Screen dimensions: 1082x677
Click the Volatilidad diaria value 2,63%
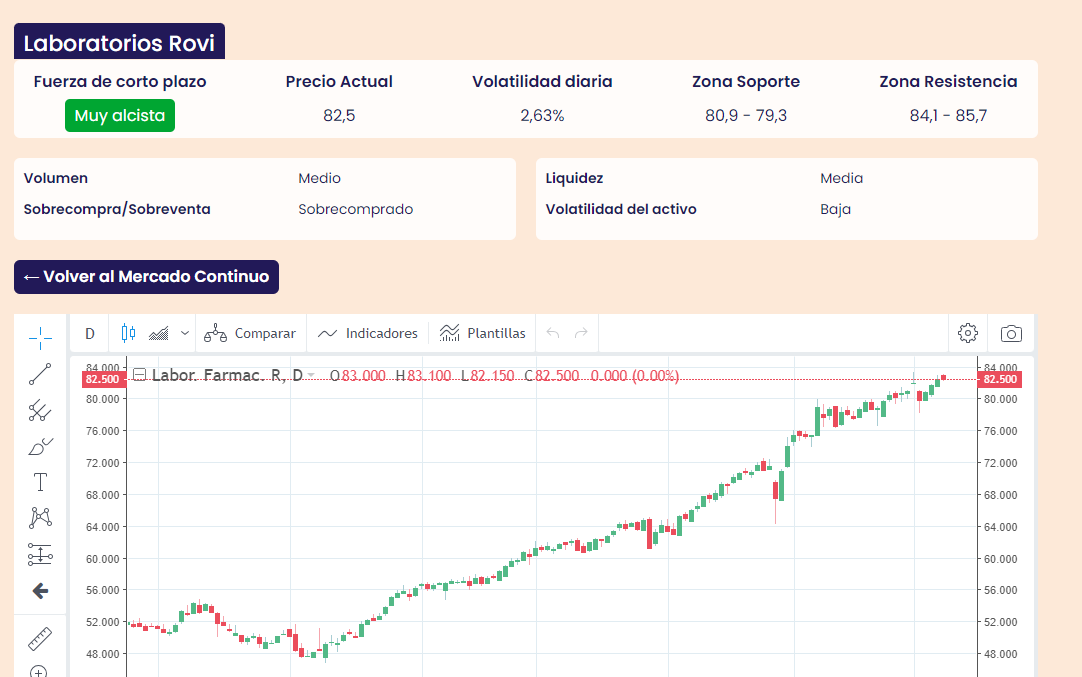pyautogui.click(x=542, y=115)
